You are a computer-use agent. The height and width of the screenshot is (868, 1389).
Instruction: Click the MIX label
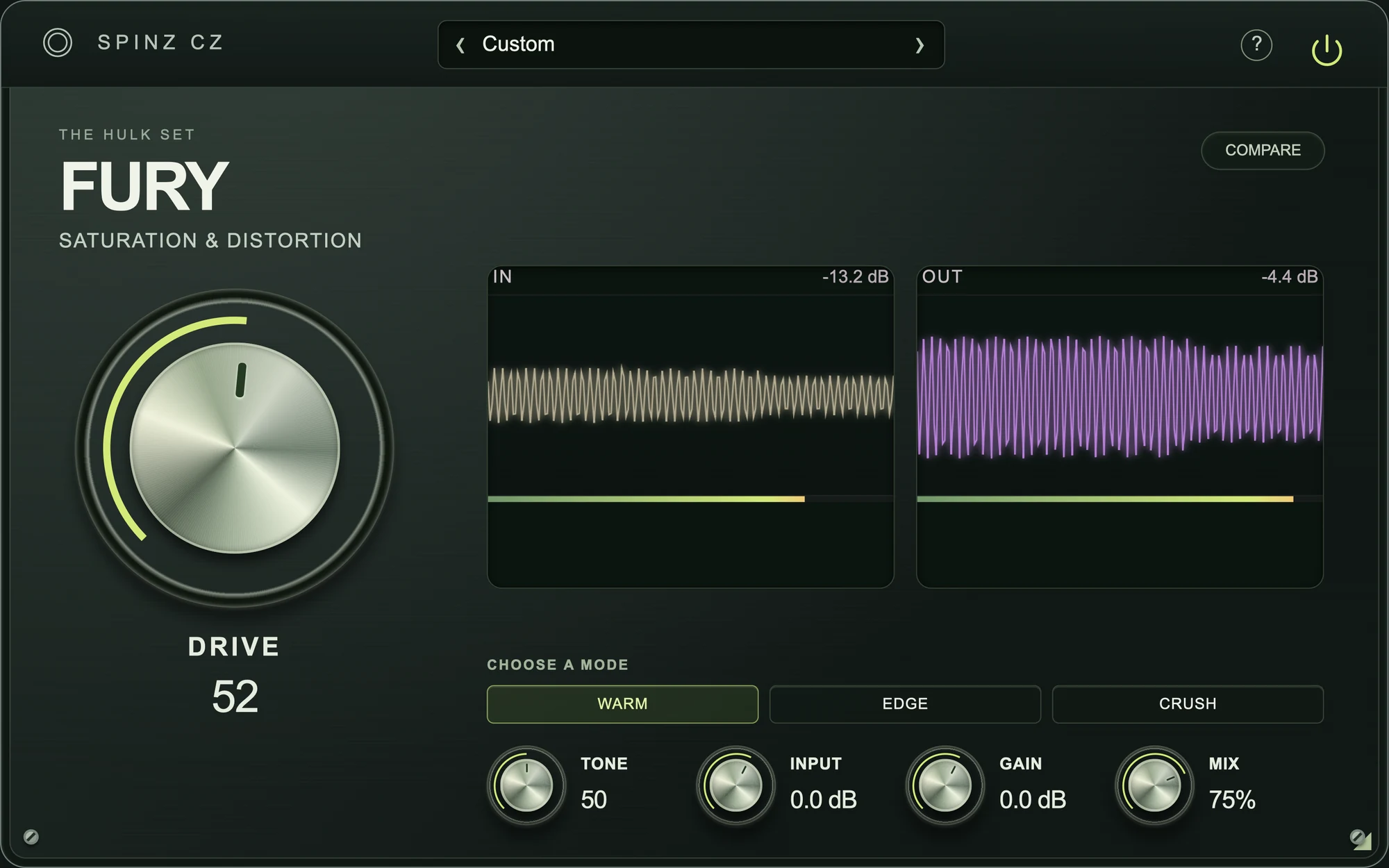(x=1224, y=764)
